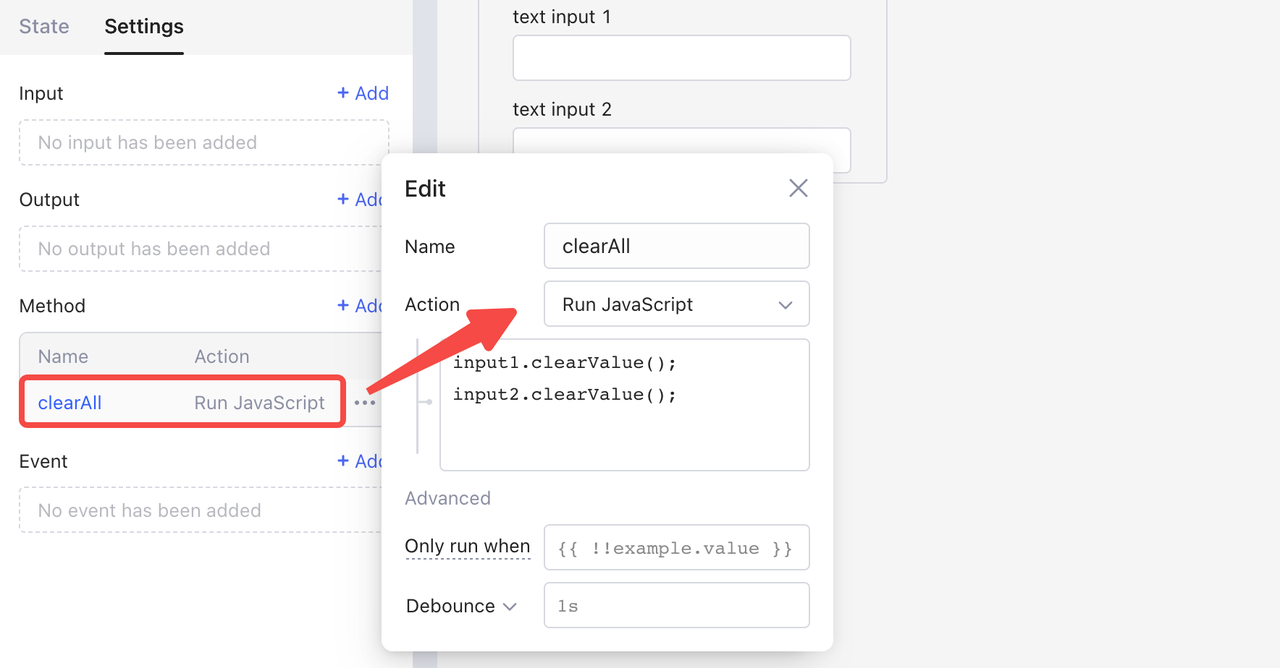Screen dimensions: 1280x668
Task: Click the text input 1 field
Action: [x=681, y=58]
